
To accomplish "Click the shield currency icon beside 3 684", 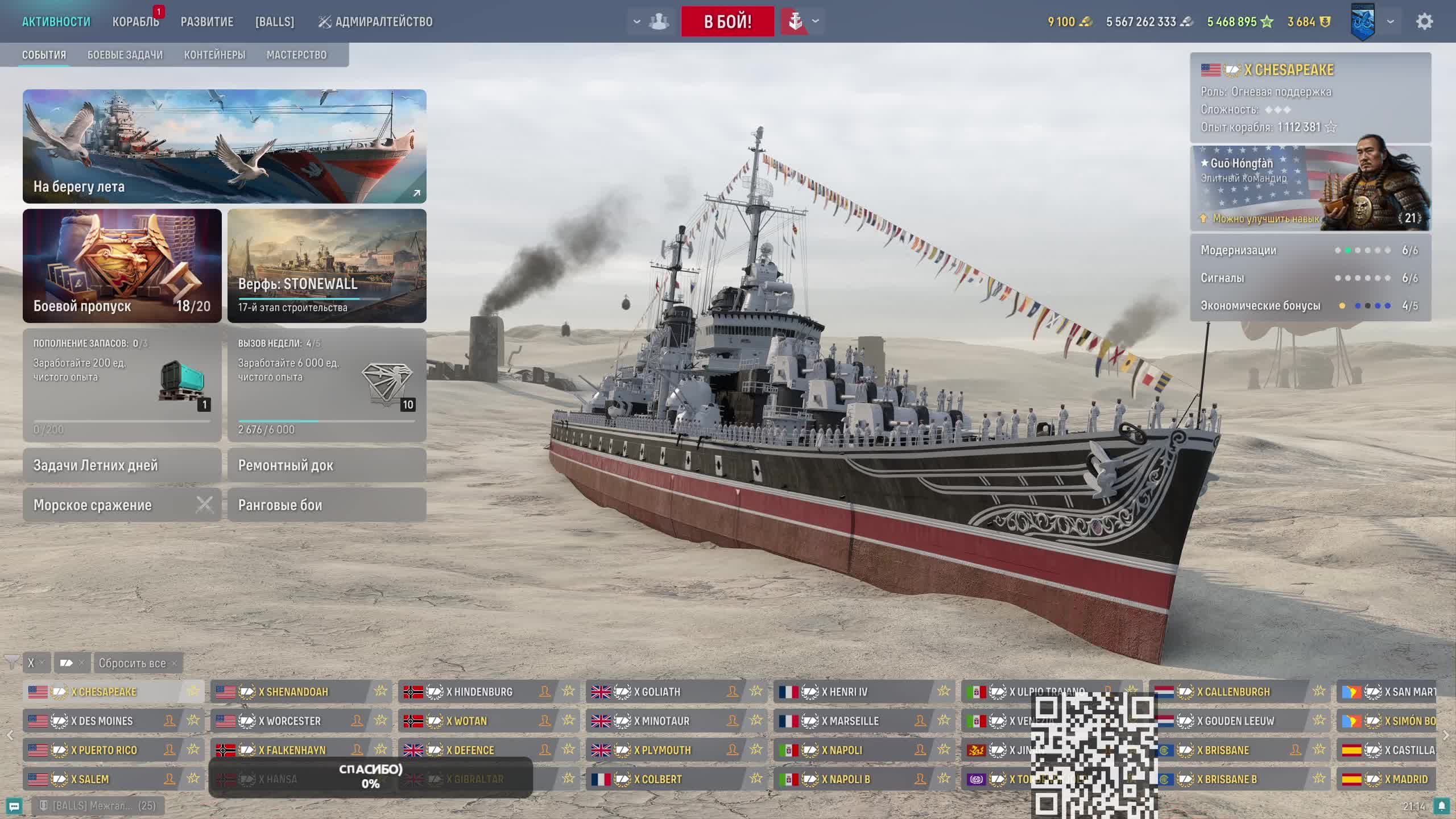I will [x=1325, y=22].
